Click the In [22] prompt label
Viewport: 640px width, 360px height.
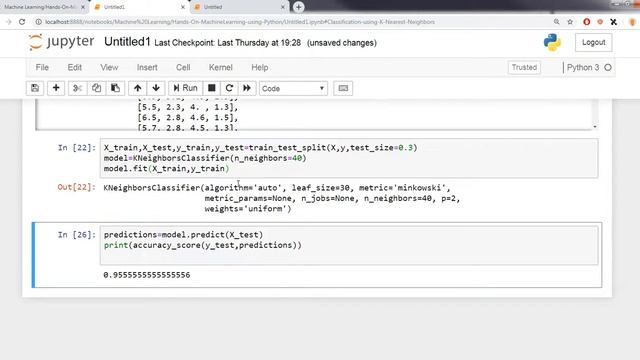[77, 148]
